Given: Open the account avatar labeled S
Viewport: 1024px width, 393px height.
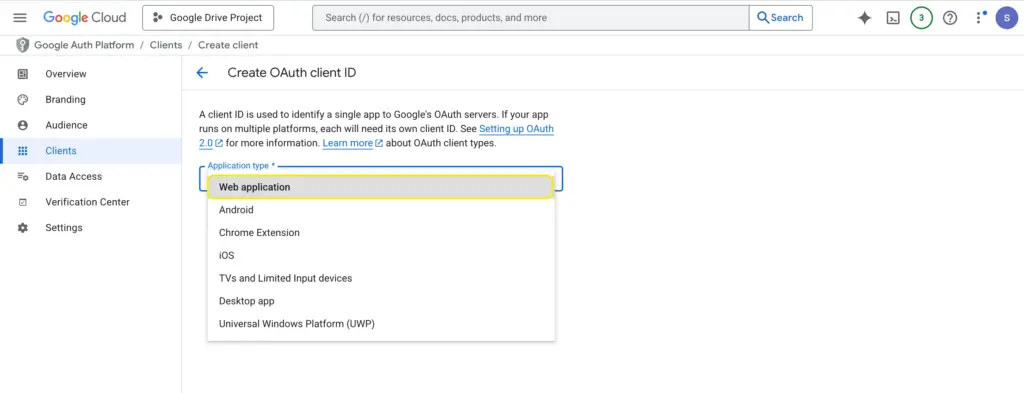Looking at the screenshot, I should coord(1006,18).
